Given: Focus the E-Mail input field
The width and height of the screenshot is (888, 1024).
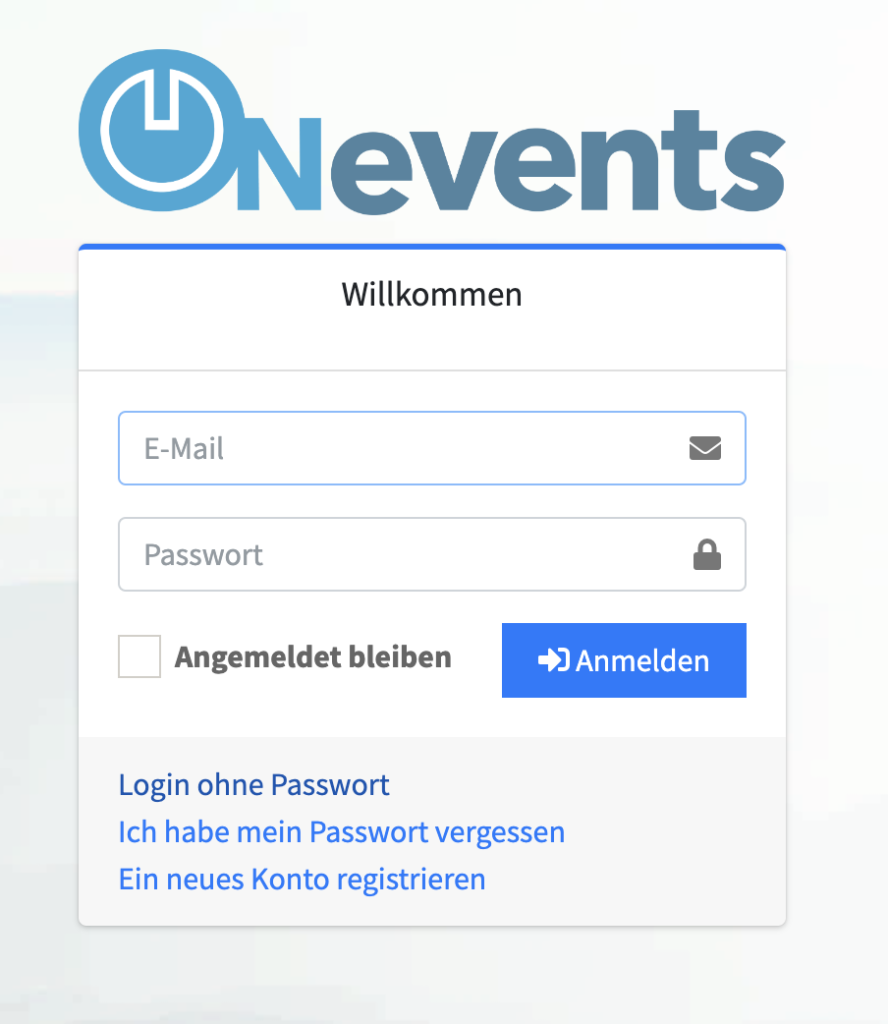Looking at the screenshot, I should pos(432,448).
